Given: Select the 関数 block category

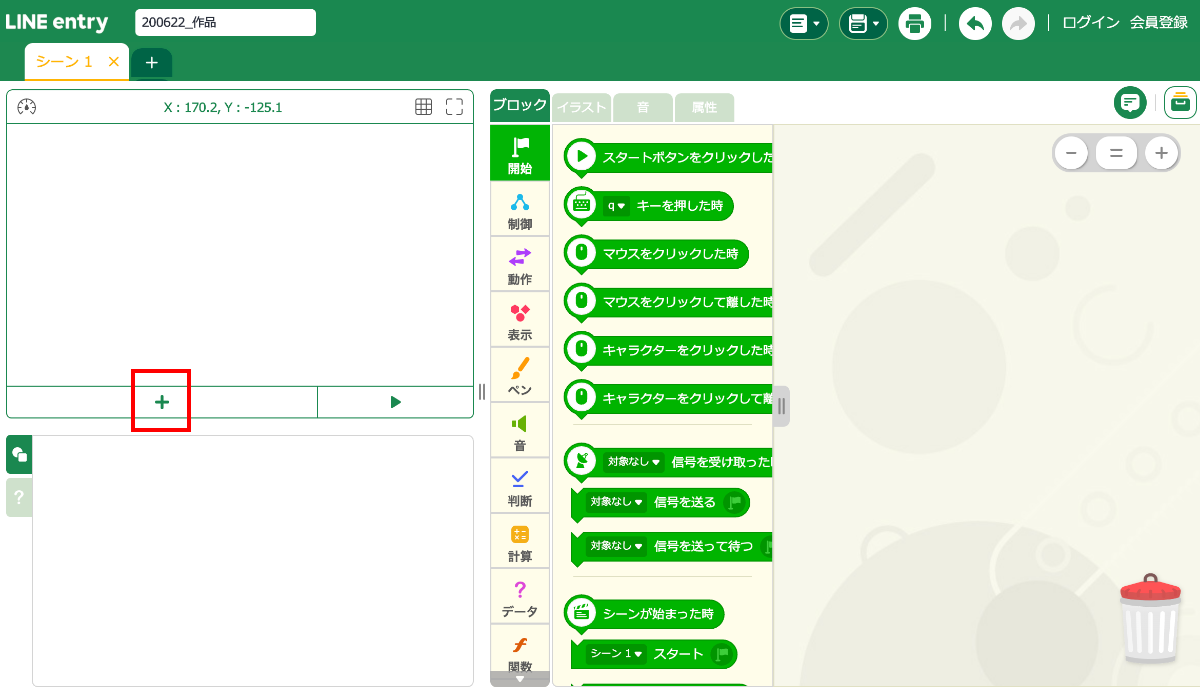Looking at the screenshot, I should point(520,649).
